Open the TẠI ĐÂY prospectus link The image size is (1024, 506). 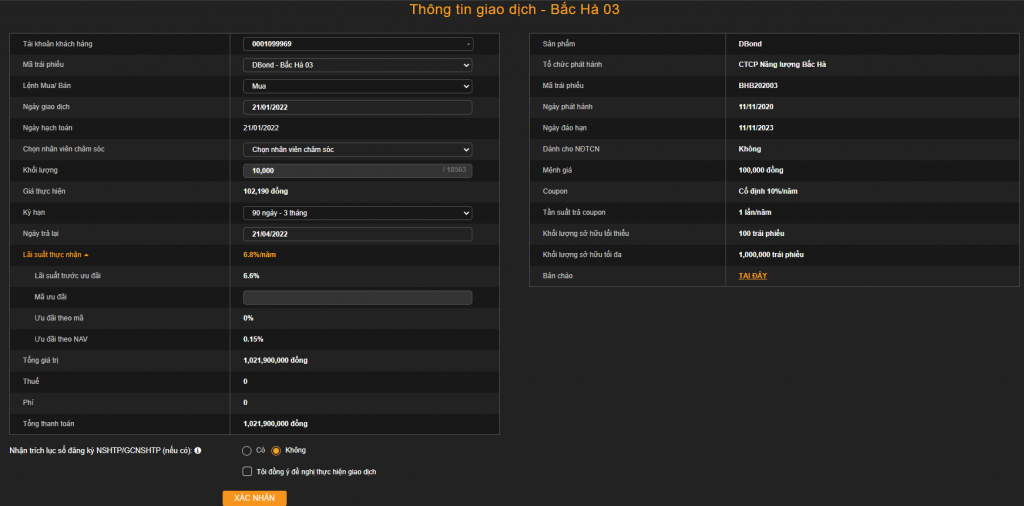(752, 275)
